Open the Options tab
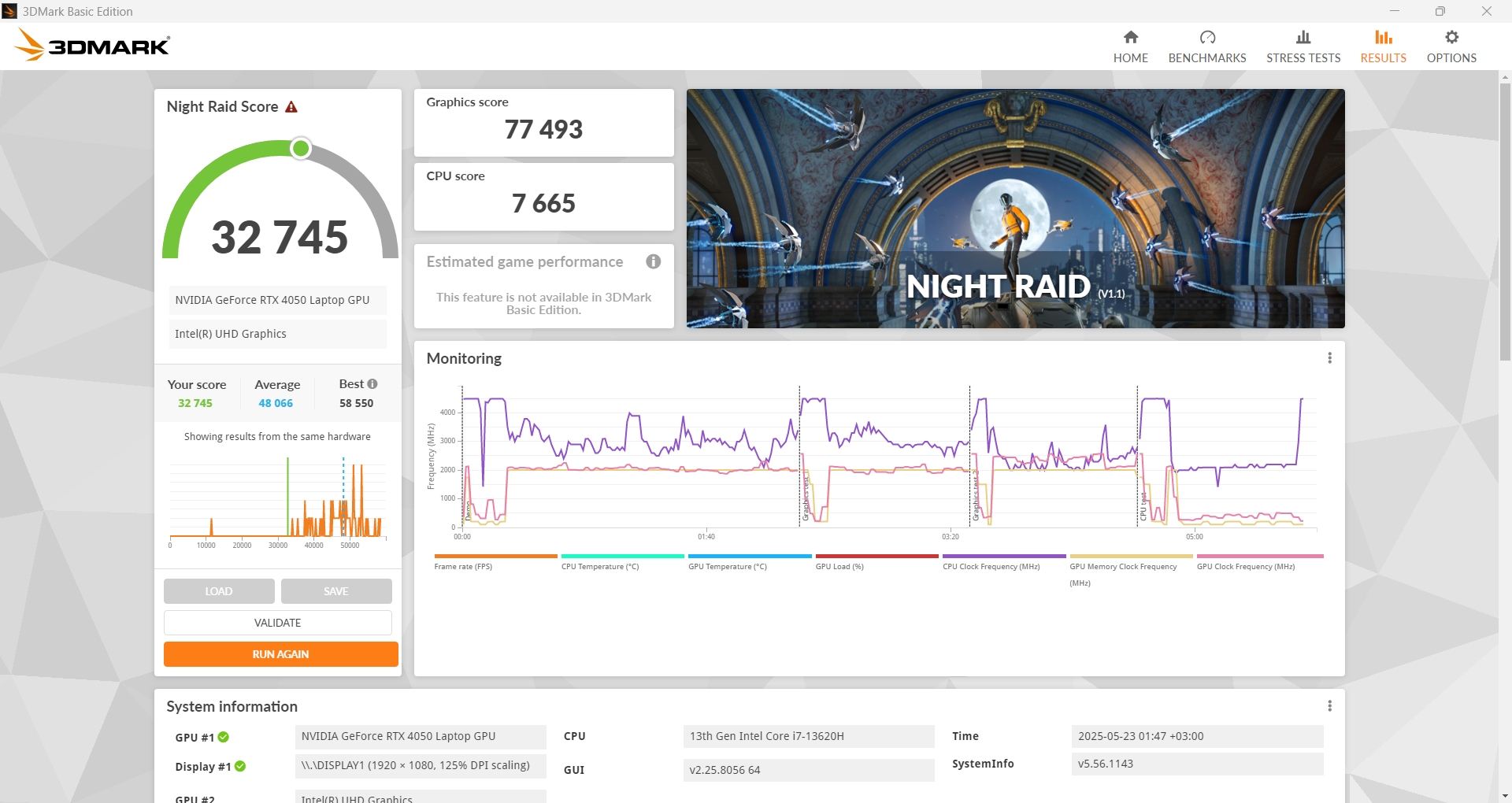Viewport: 1512px width, 803px height. pos(1451,46)
